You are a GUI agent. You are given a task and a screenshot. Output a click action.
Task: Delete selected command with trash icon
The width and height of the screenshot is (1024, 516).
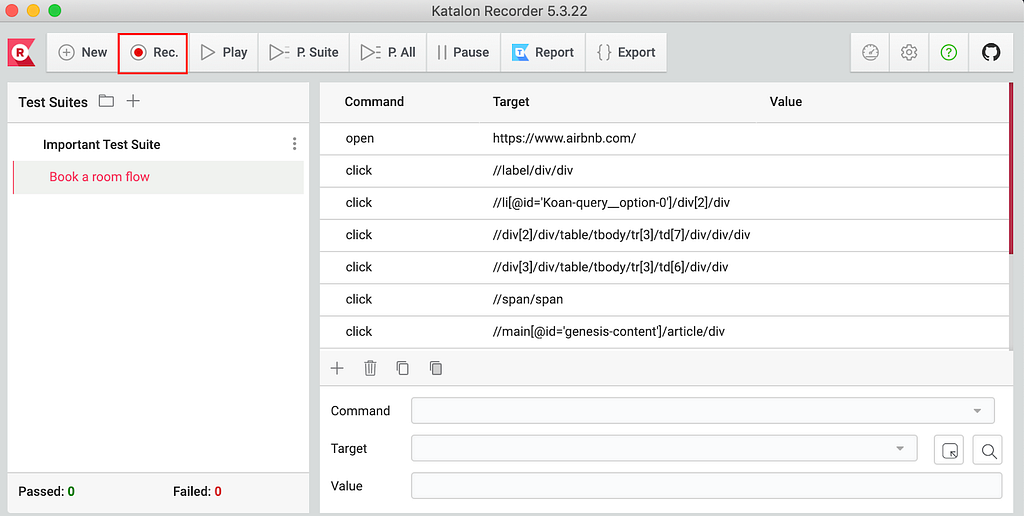370,368
